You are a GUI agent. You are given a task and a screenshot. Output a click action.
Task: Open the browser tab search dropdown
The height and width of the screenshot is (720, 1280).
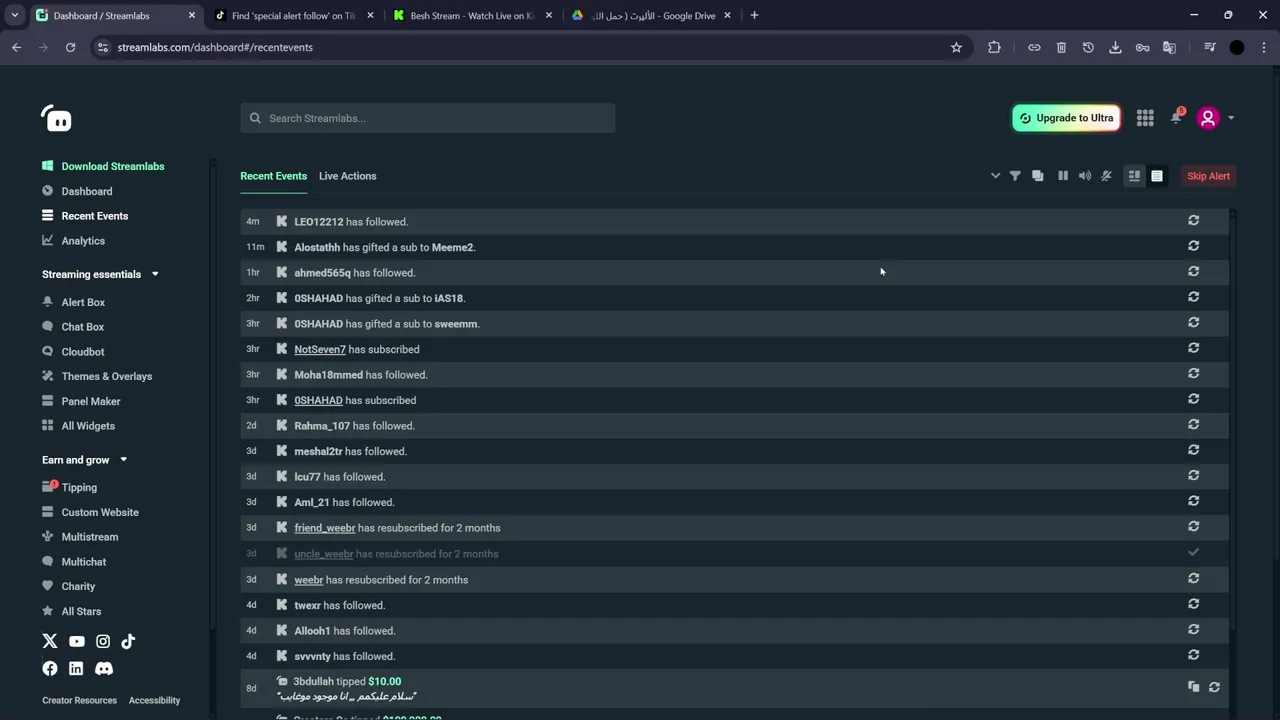[15, 15]
